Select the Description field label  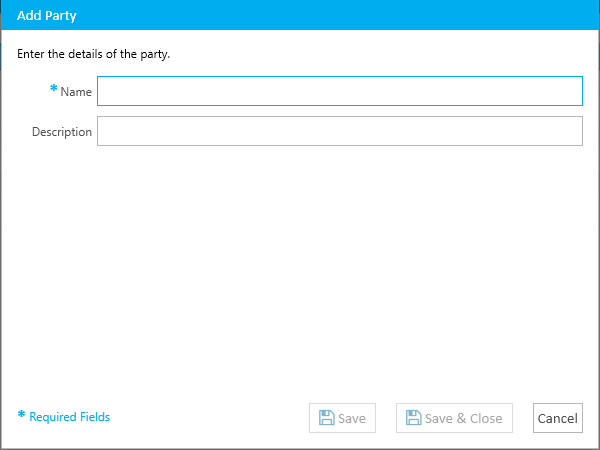pyautogui.click(x=62, y=132)
